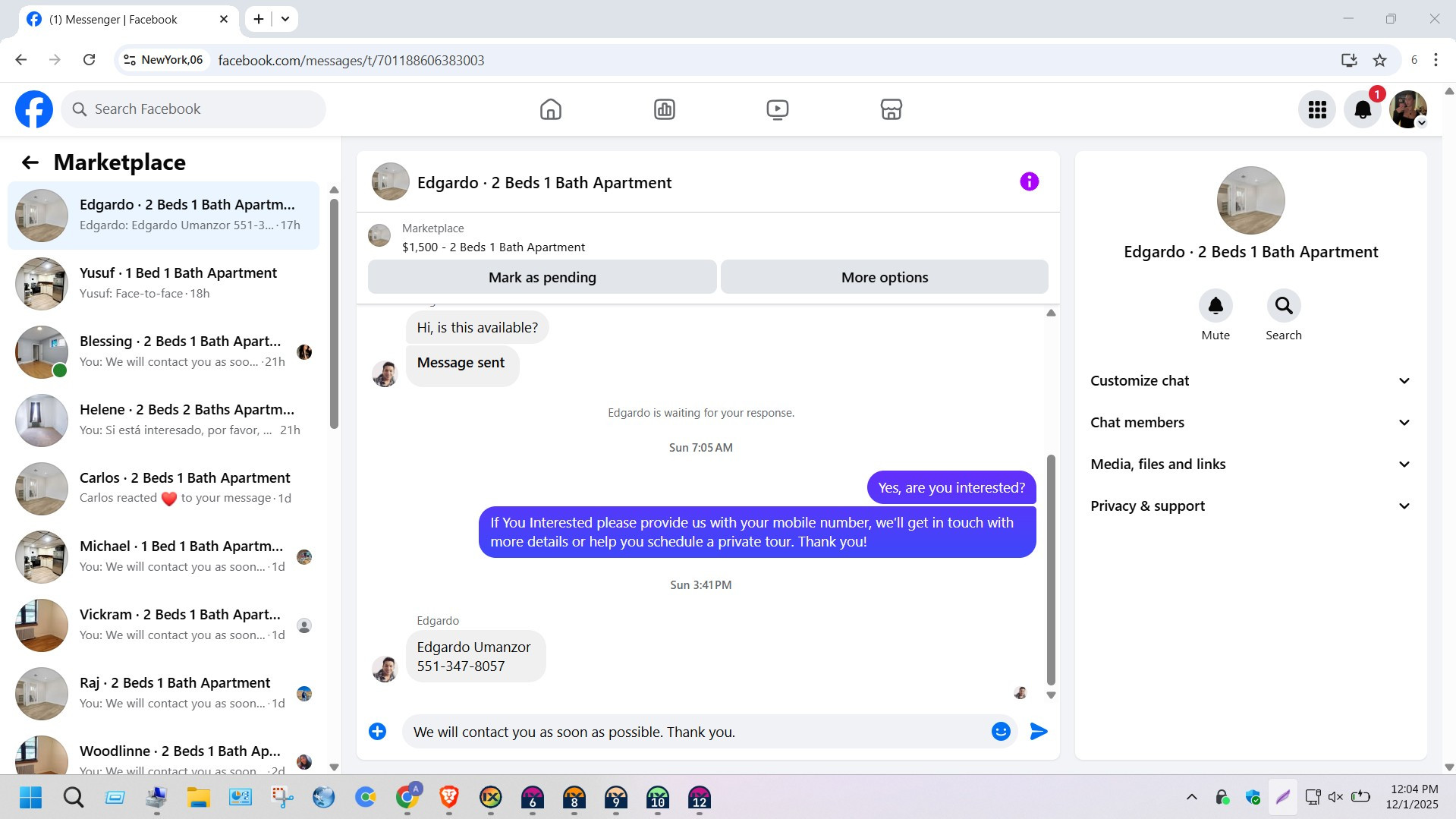Expand Customize chat section

click(1250, 381)
